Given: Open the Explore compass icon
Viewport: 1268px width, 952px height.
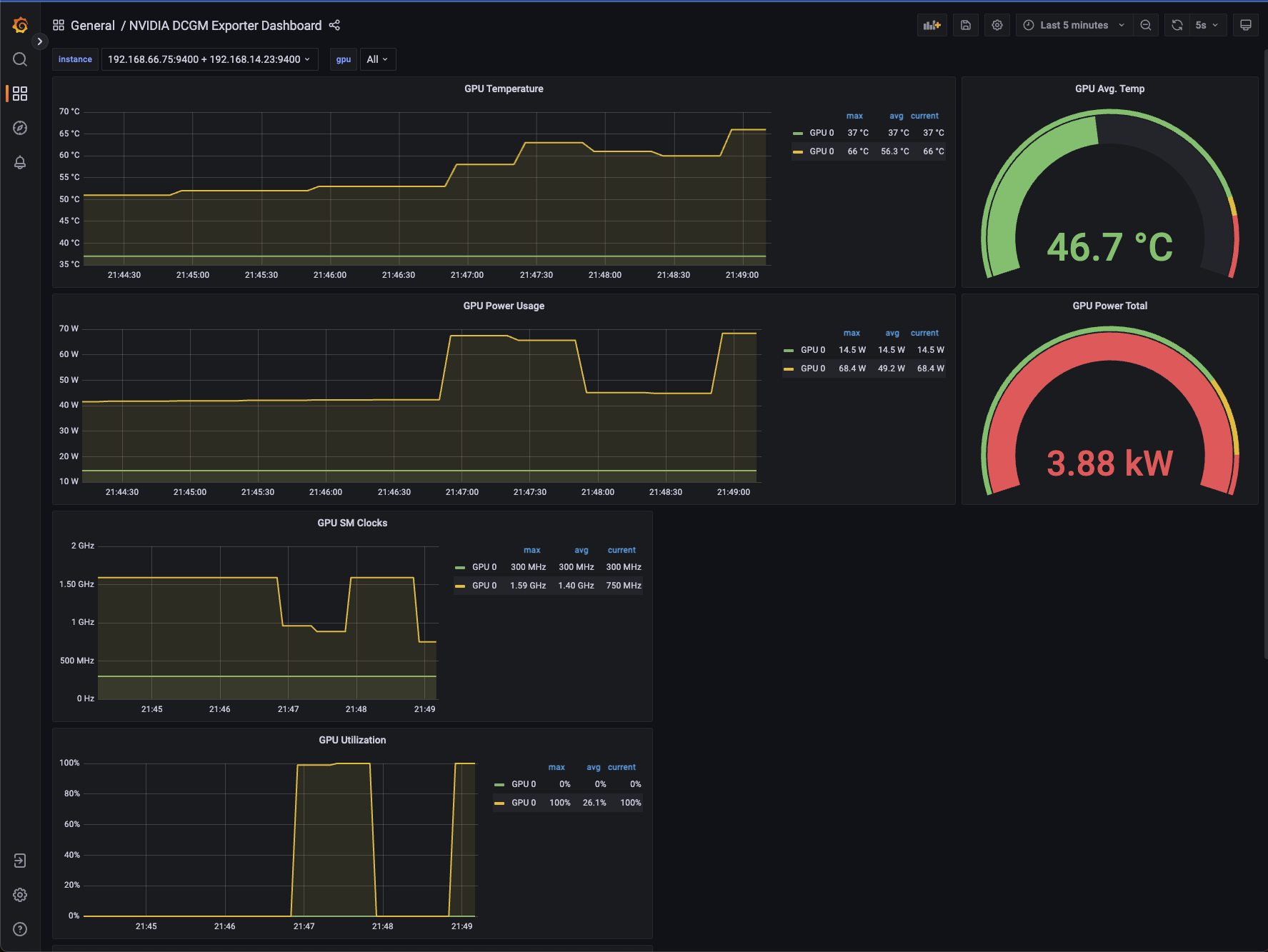Looking at the screenshot, I should coord(20,128).
